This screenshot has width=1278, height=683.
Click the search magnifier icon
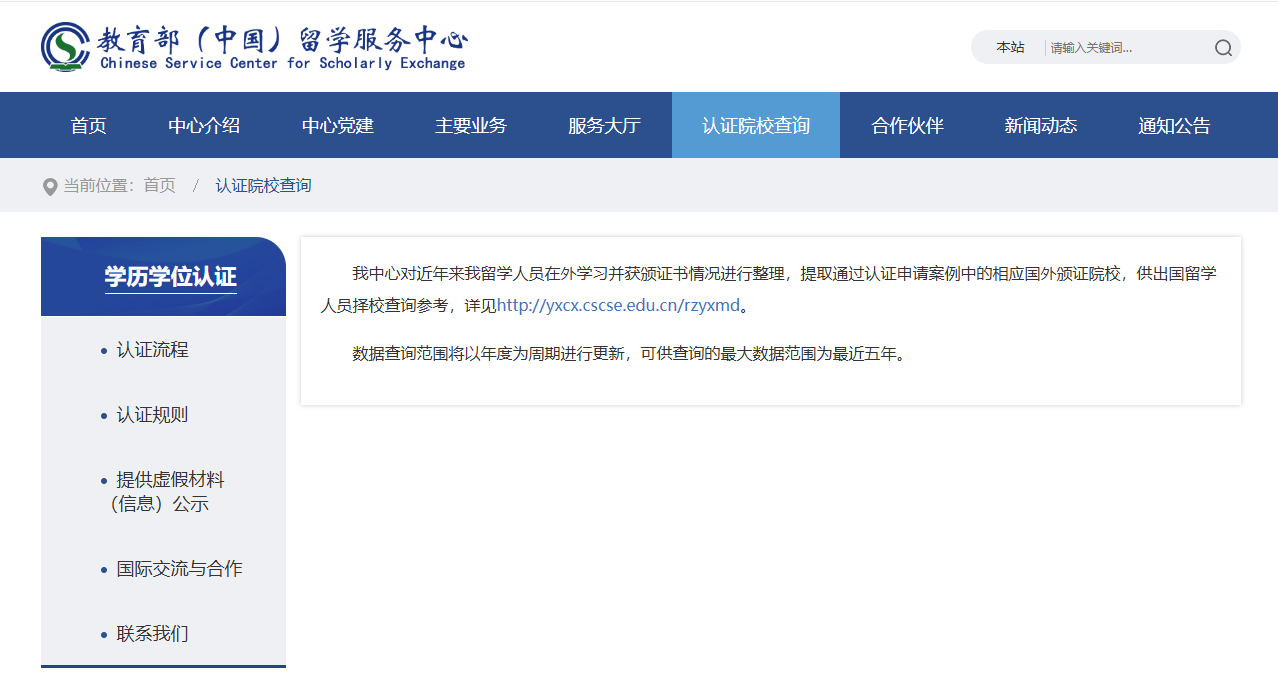pyautogui.click(x=1222, y=47)
